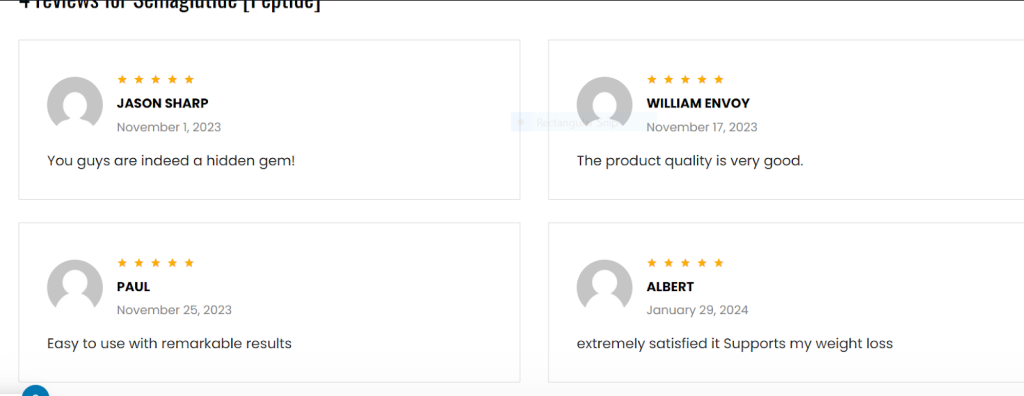Screen dimensions: 1024x396
Task: Click the date November 17, 2023
Action: (x=701, y=127)
